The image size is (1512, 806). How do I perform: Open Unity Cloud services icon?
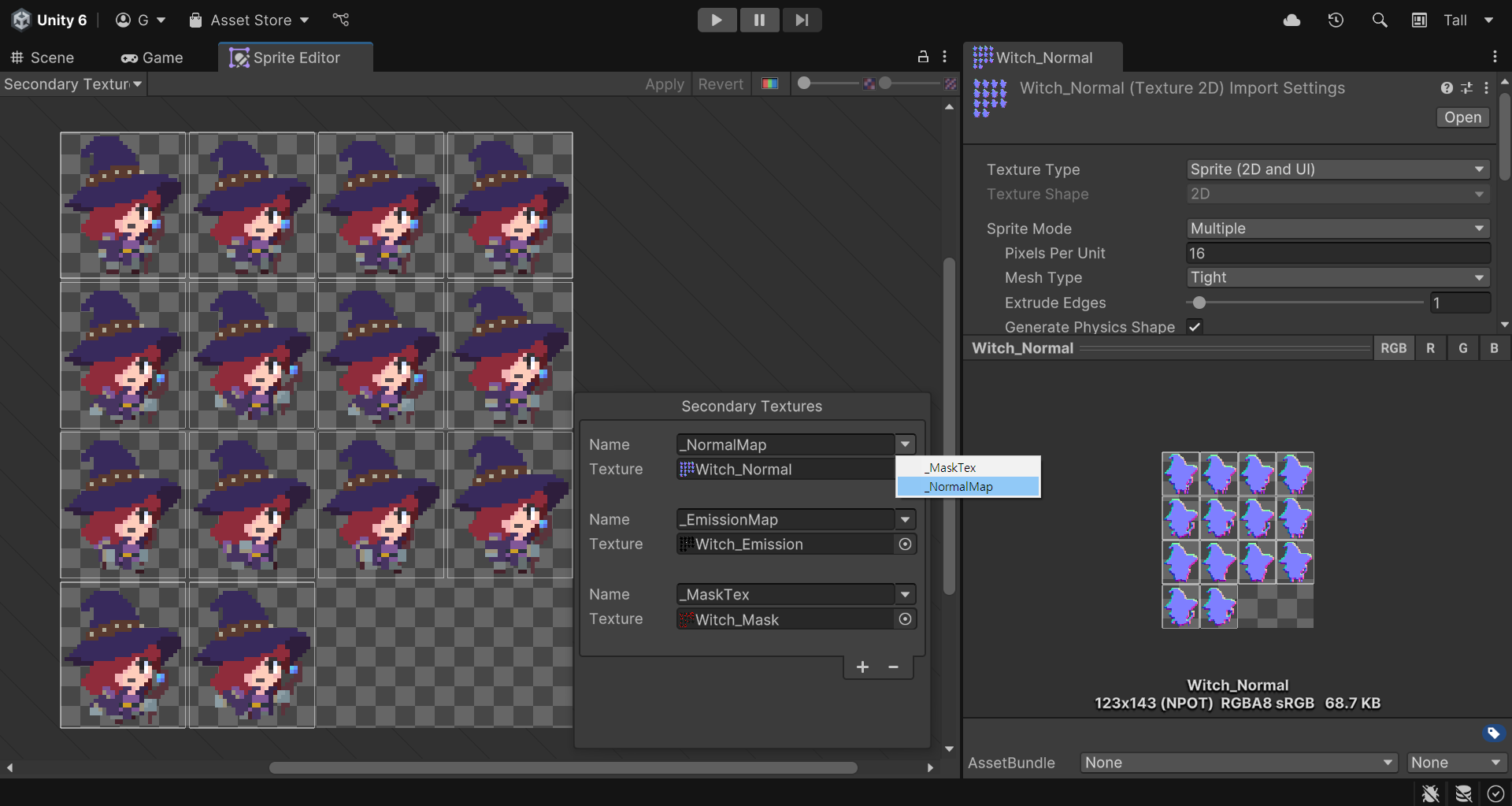[x=1291, y=20]
